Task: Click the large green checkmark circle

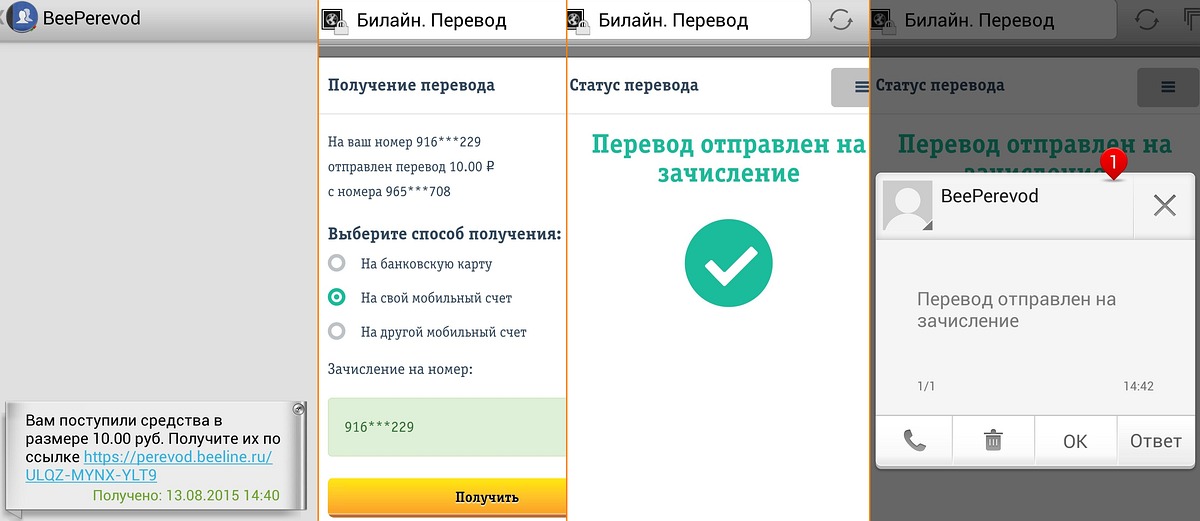Action: 728,263
